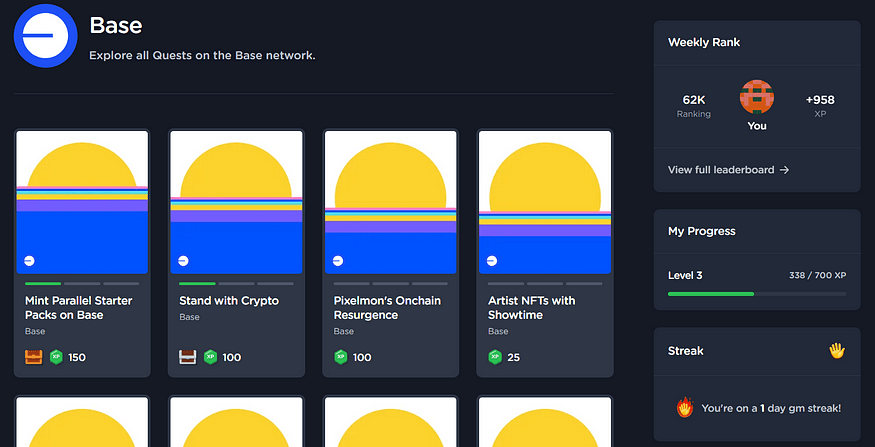Click the Mint Parallel Starter Packs sunset thumbnail
This screenshot has width=875, height=447.
click(82, 202)
